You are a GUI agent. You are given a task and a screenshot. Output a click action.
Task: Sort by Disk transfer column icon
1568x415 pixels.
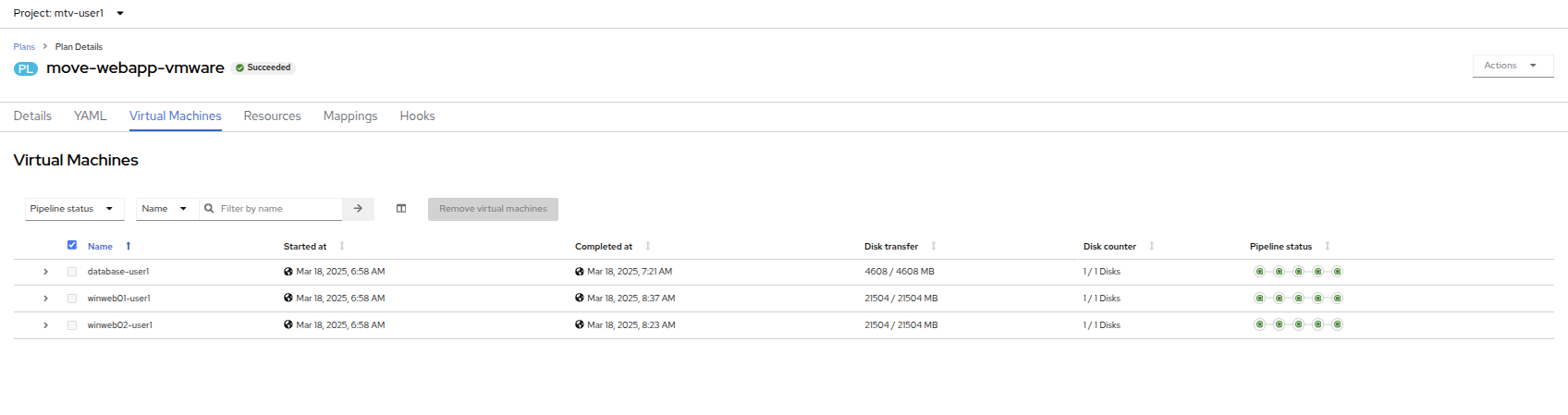(x=934, y=246)
